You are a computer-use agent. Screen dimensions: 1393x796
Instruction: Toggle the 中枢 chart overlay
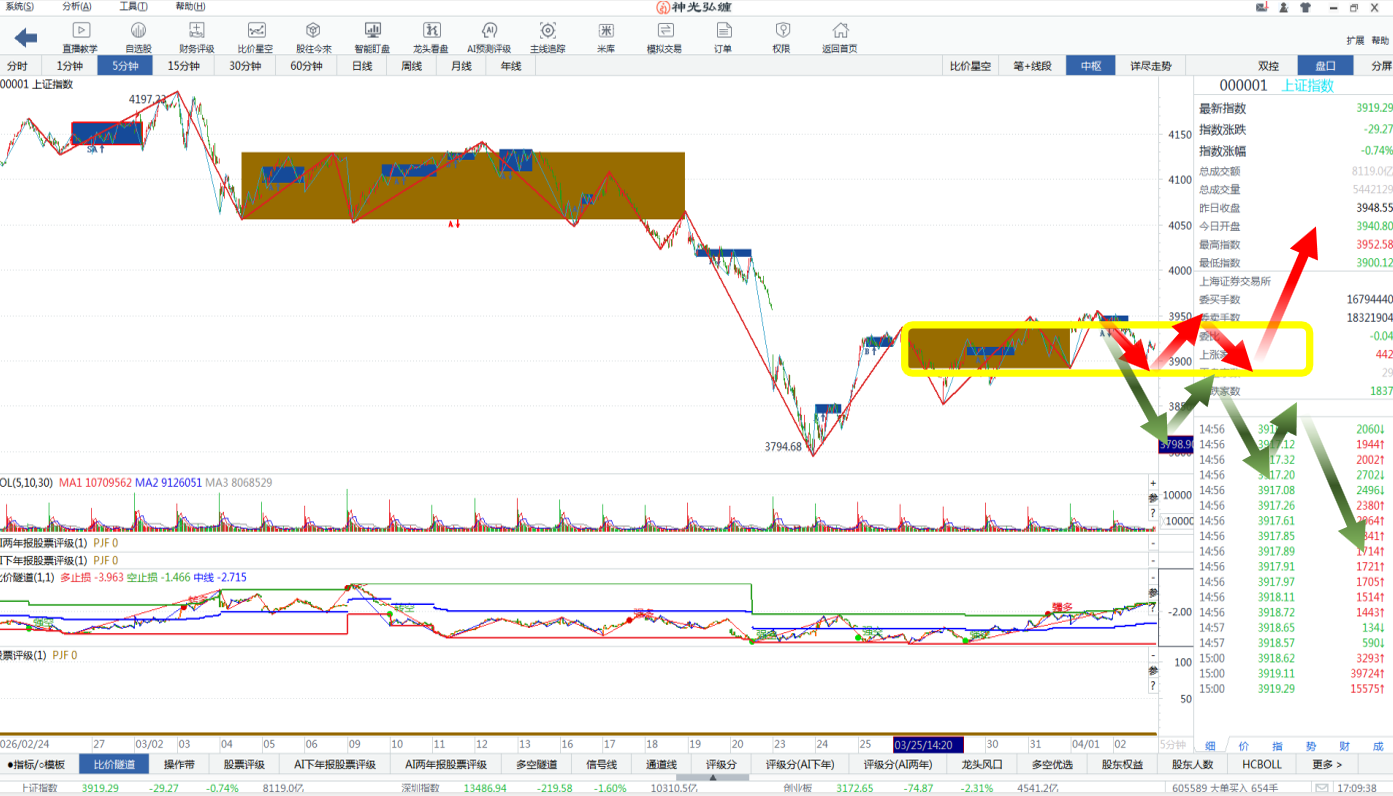coord(1090,66)
